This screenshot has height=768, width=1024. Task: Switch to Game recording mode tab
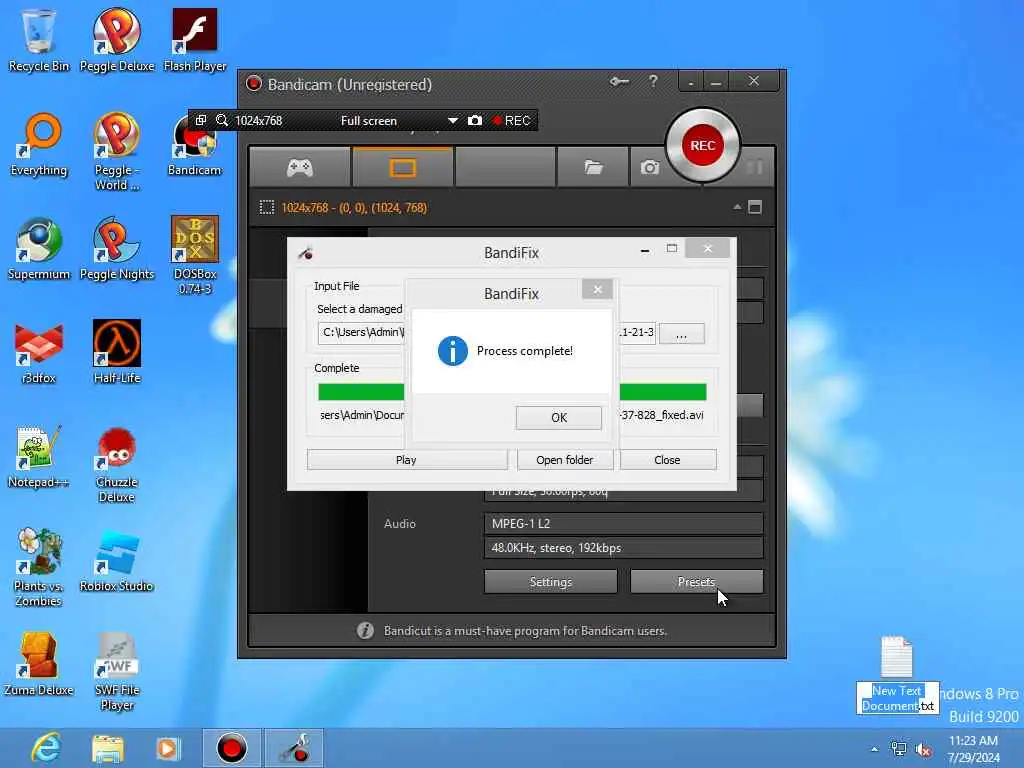(300, 168)
